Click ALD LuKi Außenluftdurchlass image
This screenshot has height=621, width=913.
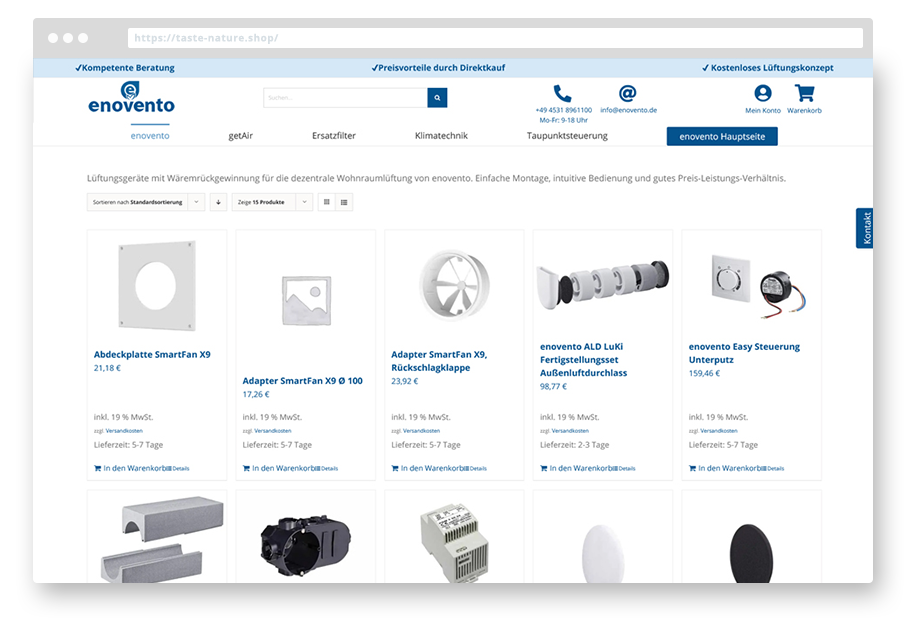point(603,284)
